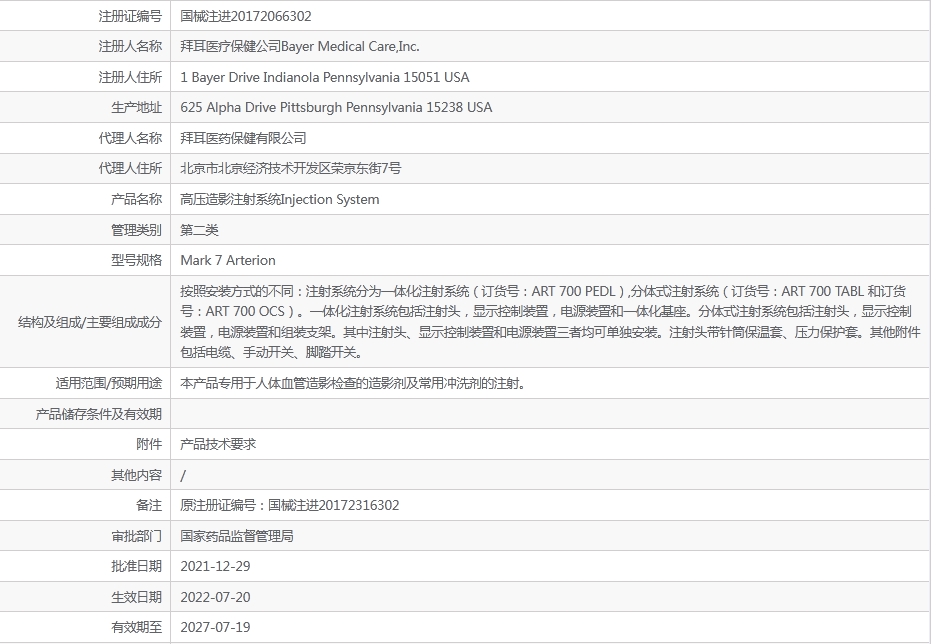Select approval date 2021-12-29
The width and height of the screenshot is (938, 644).
pyautogui.click(x=215, y=566)
